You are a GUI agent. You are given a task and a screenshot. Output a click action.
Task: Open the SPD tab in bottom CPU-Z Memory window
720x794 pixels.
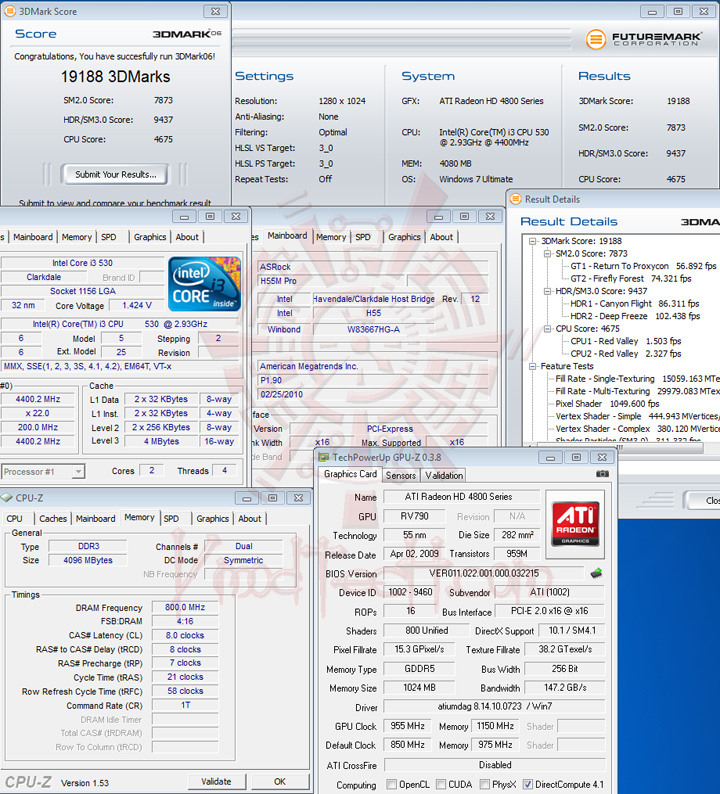click(172, 519)
